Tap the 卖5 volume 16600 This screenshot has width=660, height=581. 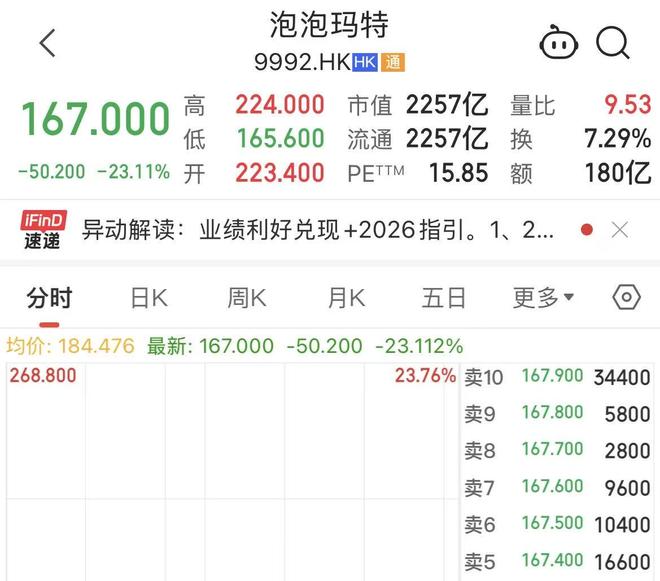(623, 562)
